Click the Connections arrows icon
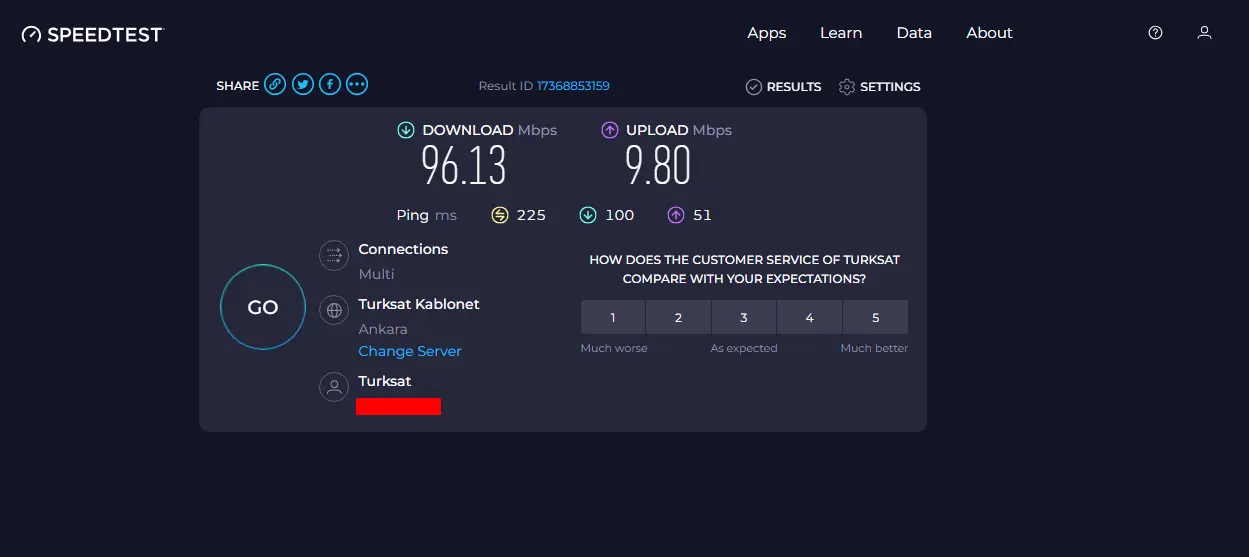The image size is (1249, 557). tap(334, 255)
